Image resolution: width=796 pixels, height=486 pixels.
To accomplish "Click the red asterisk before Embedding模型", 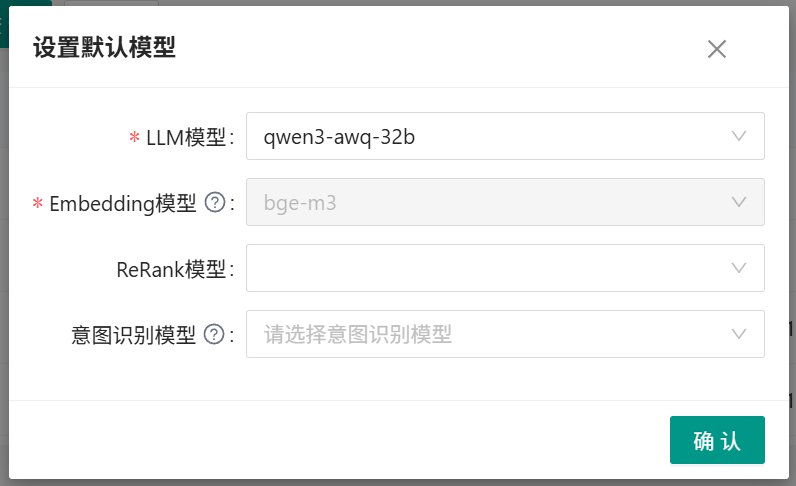I will pyautogui.click(x=38, y=204).
